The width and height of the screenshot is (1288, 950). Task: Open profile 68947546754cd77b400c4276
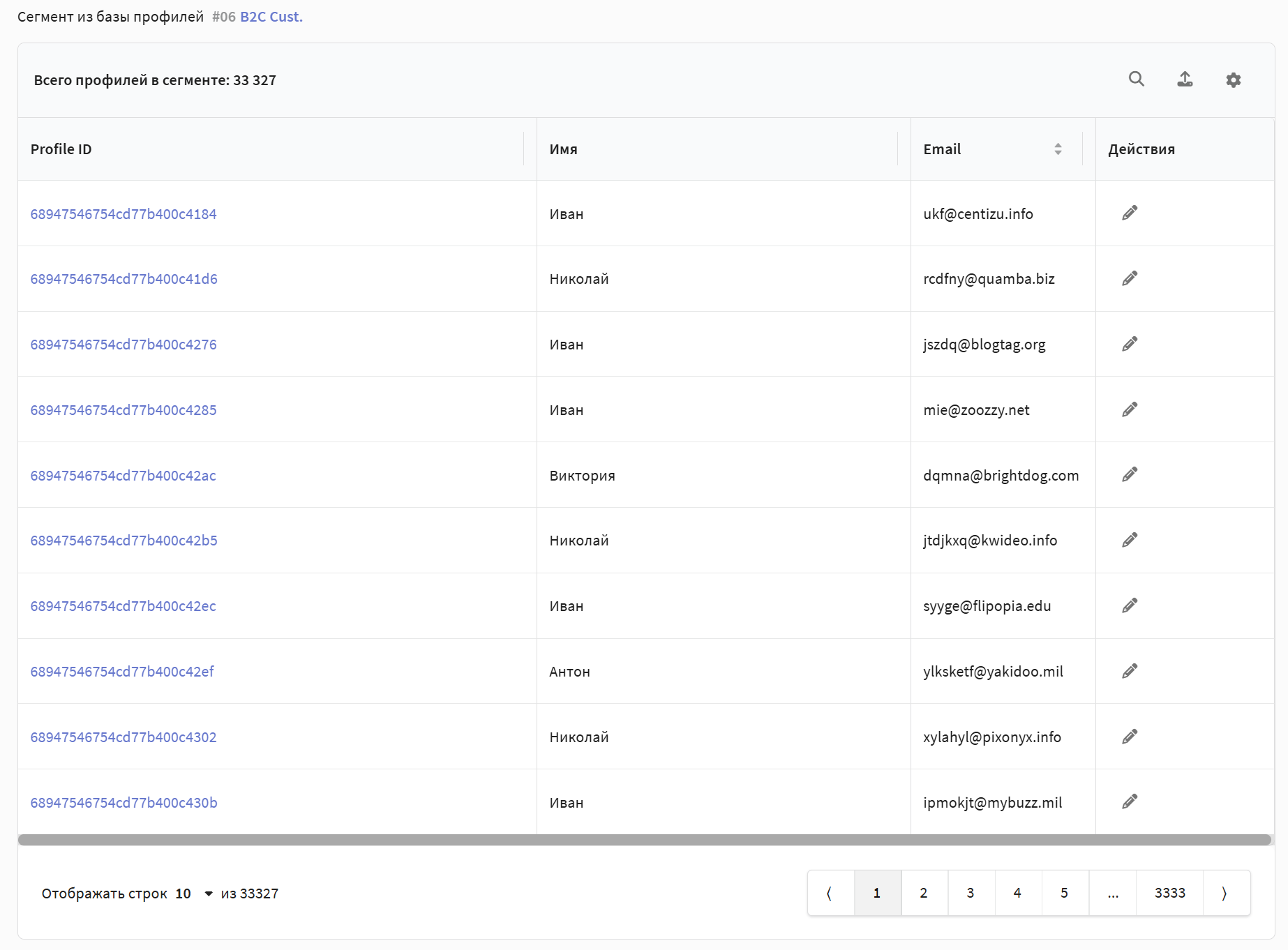coord(123,345)
